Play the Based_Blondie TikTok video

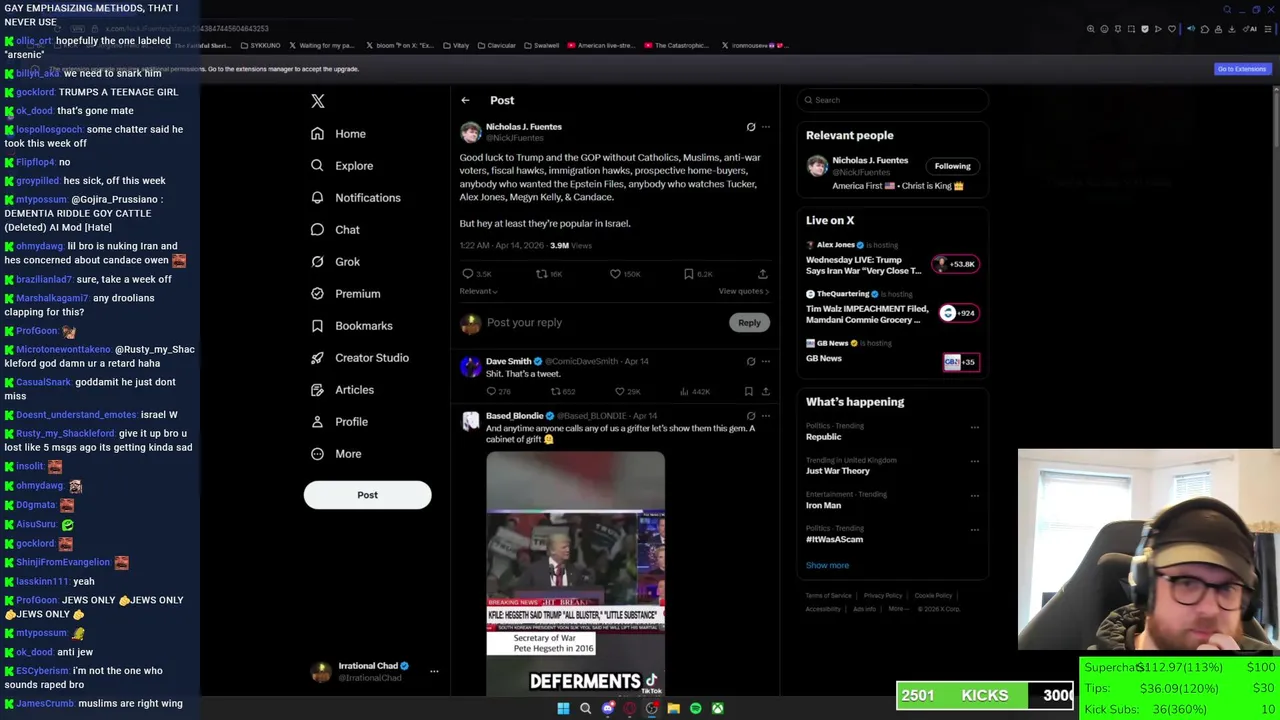coord(575,573)
